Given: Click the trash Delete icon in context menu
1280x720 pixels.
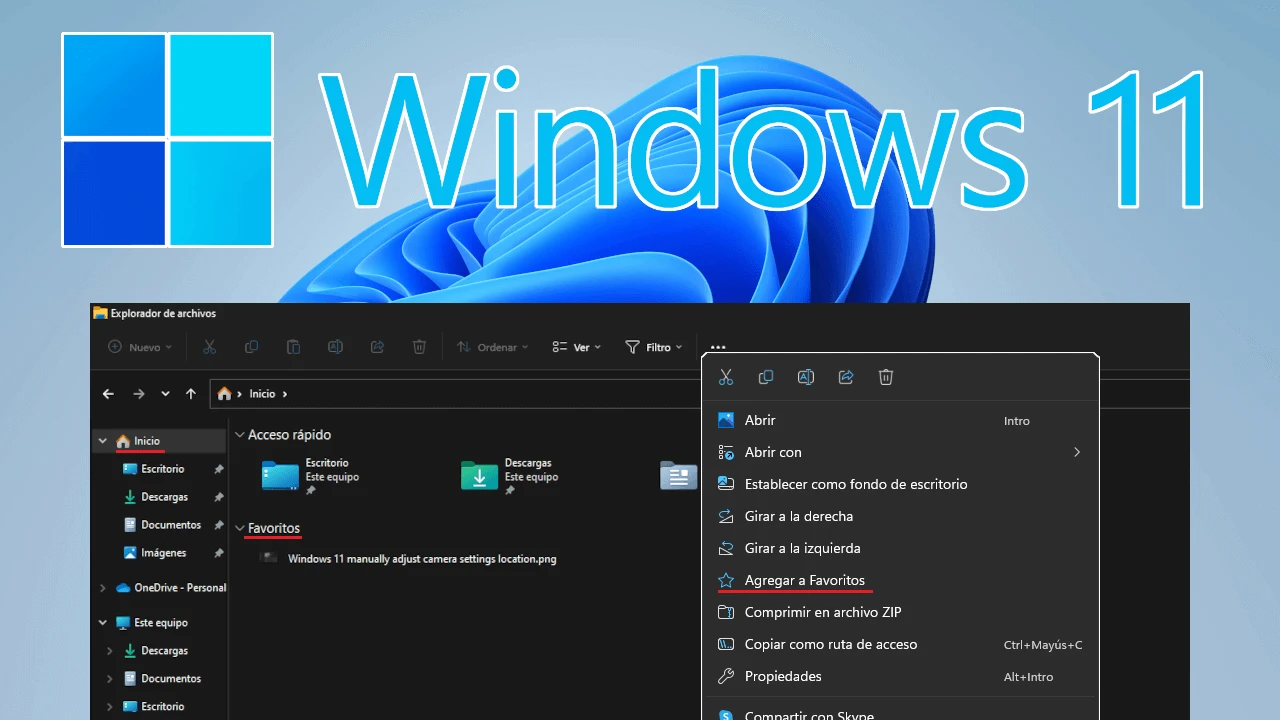Looking at the screenshot, I should [x=886, y=377].
